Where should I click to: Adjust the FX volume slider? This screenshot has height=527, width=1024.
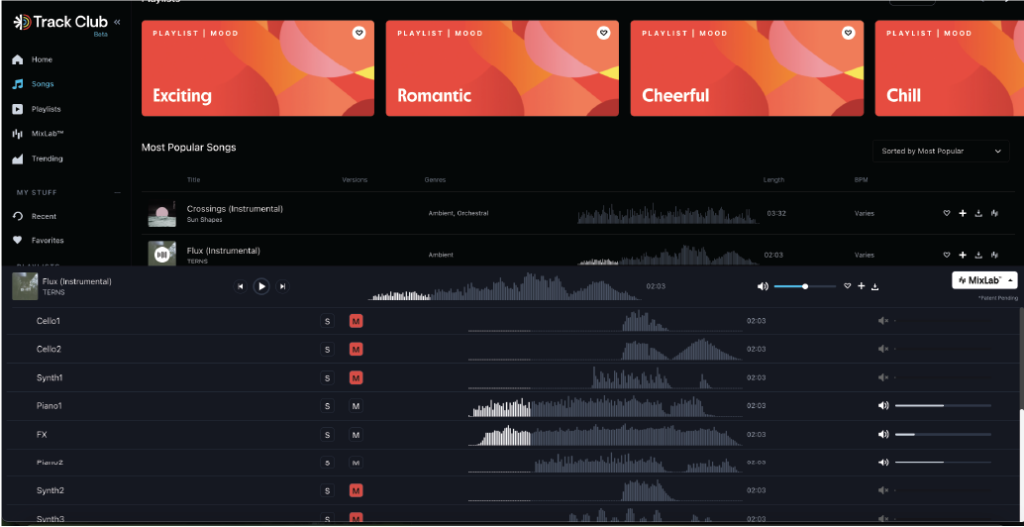point(943,434)
